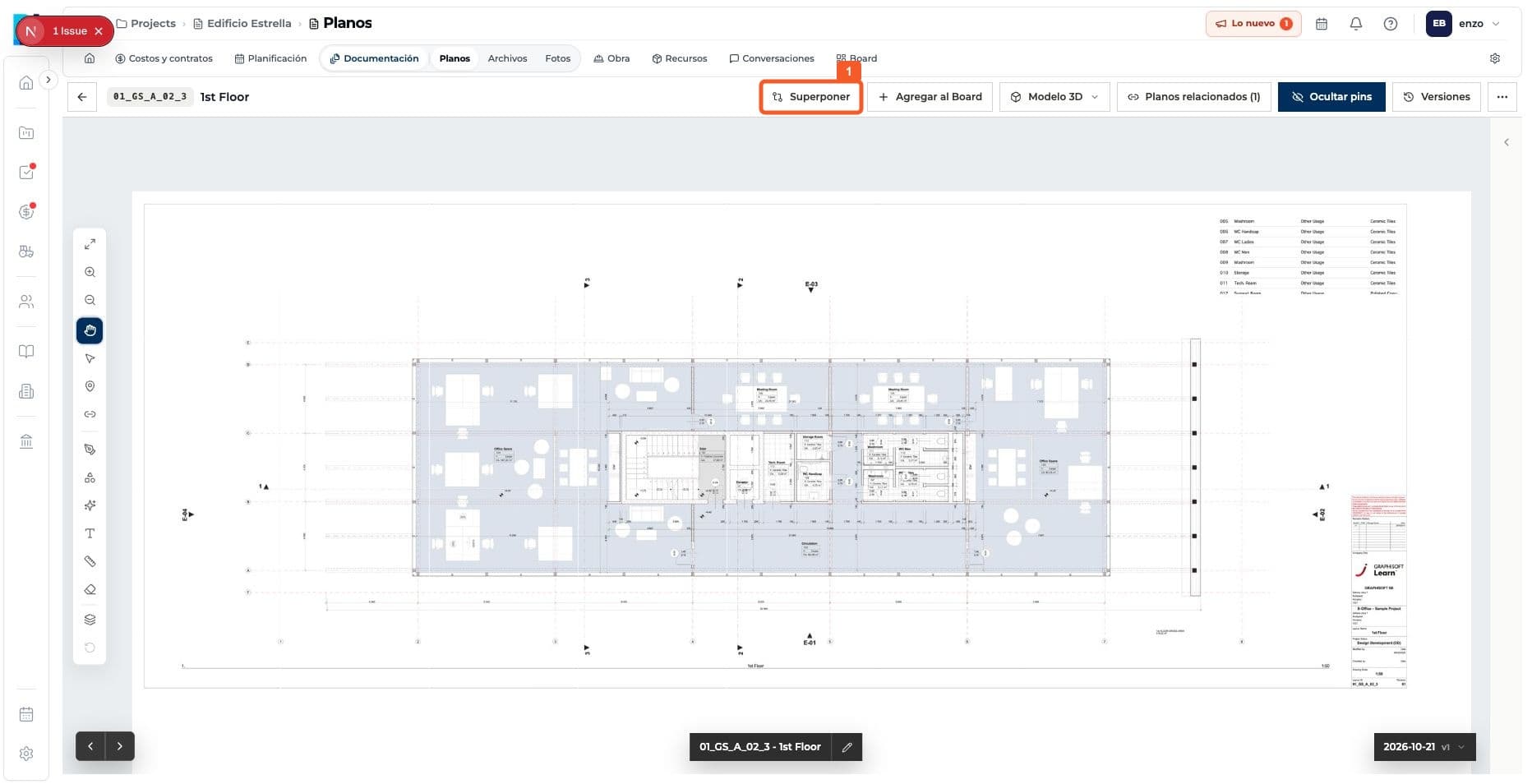Viewport: 1532px width, 784px height.
Task: Go to the next plan arrow
Action: (120, 746)
